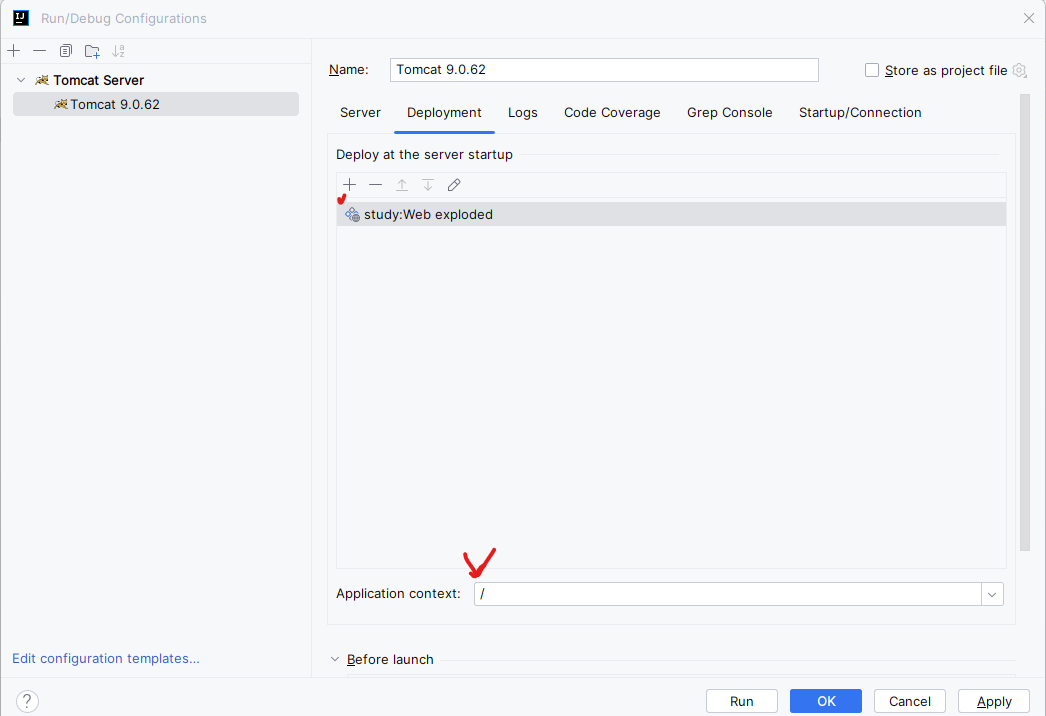Screen dimensions: 1046x716
Task: Select the study:Web exploded artifact
Action: (671, 214)
